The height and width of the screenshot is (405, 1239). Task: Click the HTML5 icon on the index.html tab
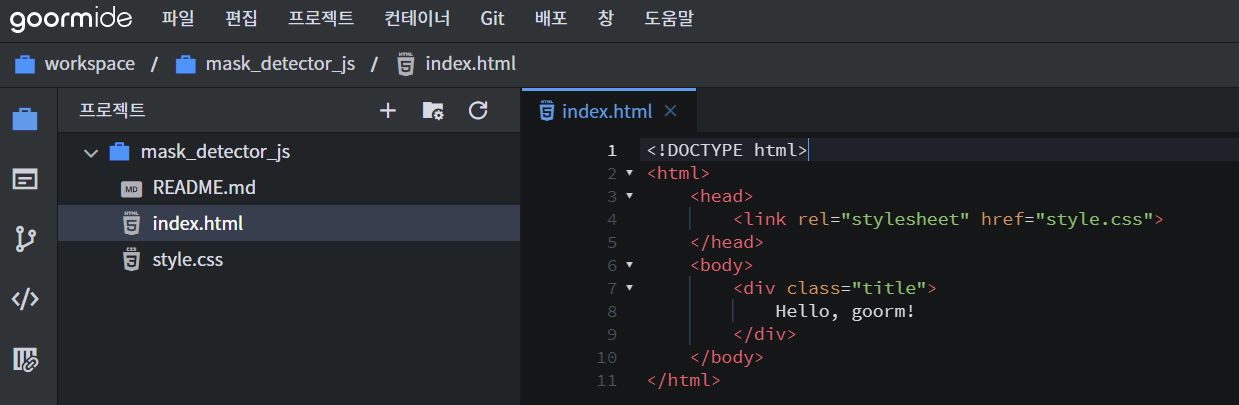tap(546, 111)
